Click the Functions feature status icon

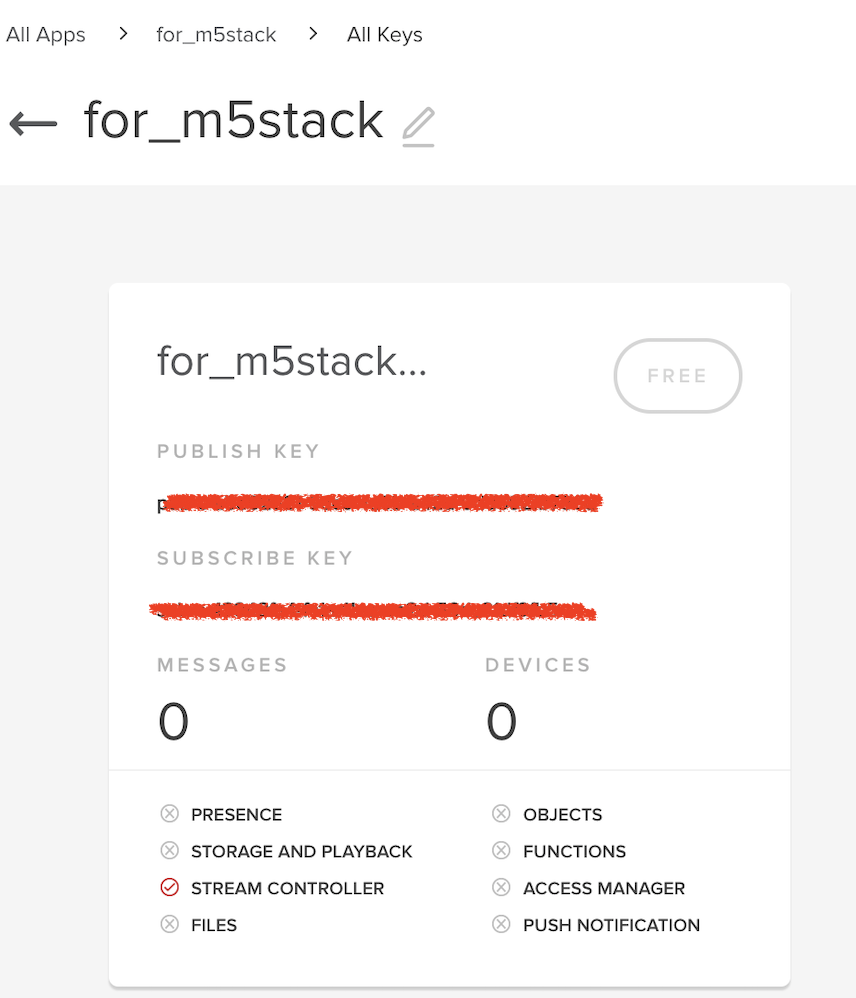click(x=501, y=851)
